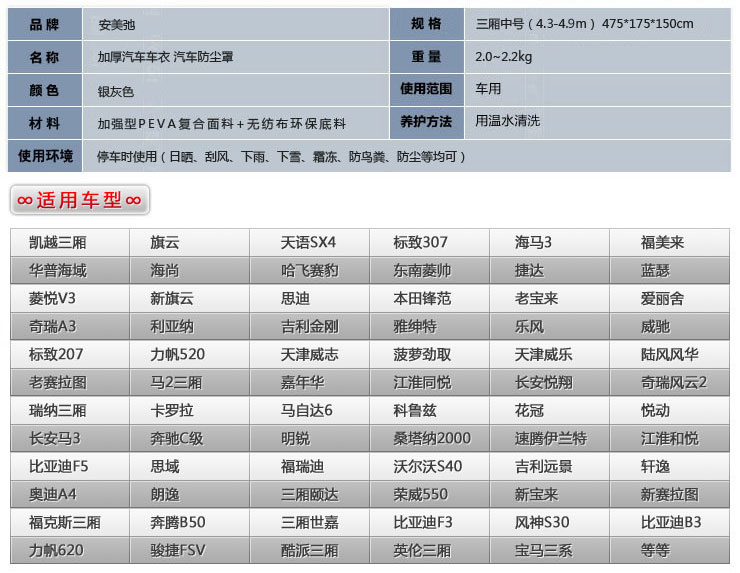Image resolution: width=740 pixels, height=573 pixels.
Task: Click the car model cell 雅绅特
Action: pyautogui.click(x=429, y=326)
